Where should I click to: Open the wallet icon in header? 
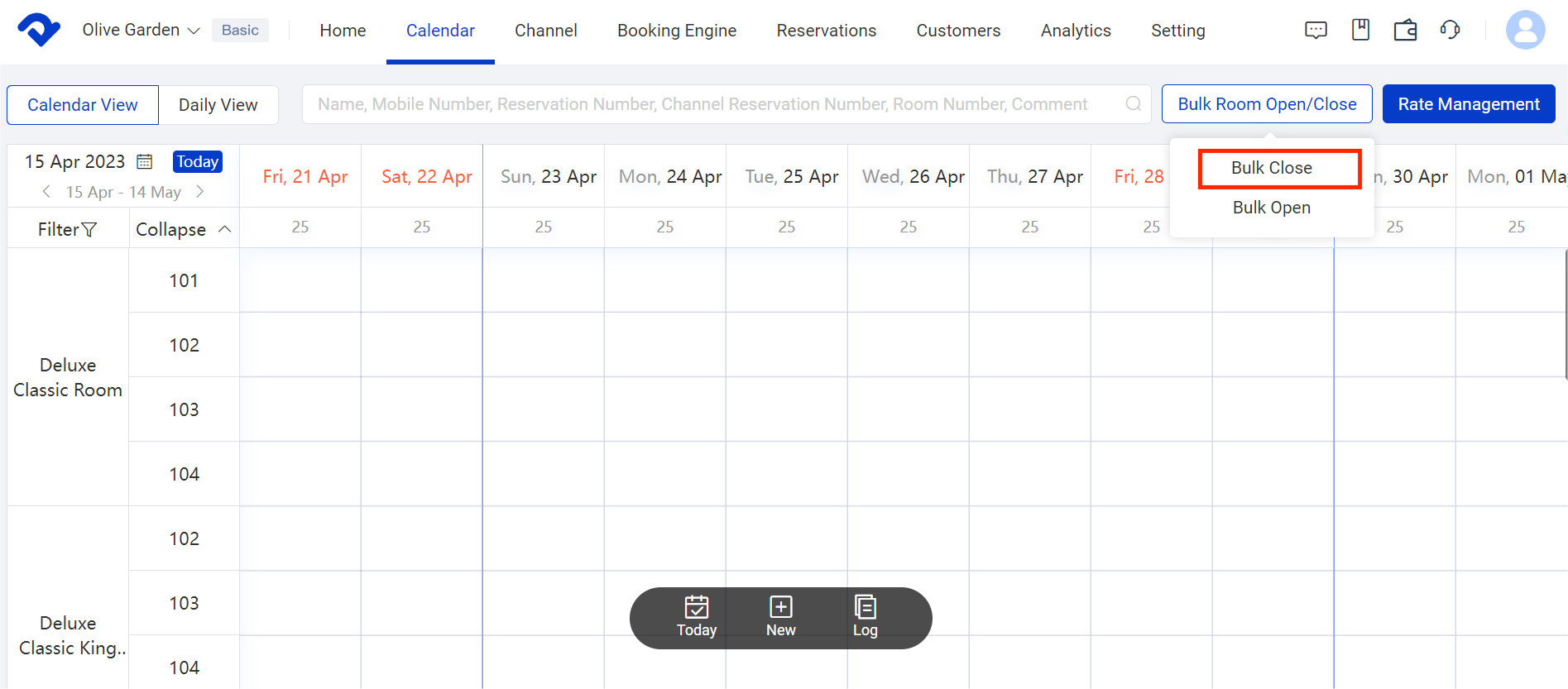point(1405,31)
